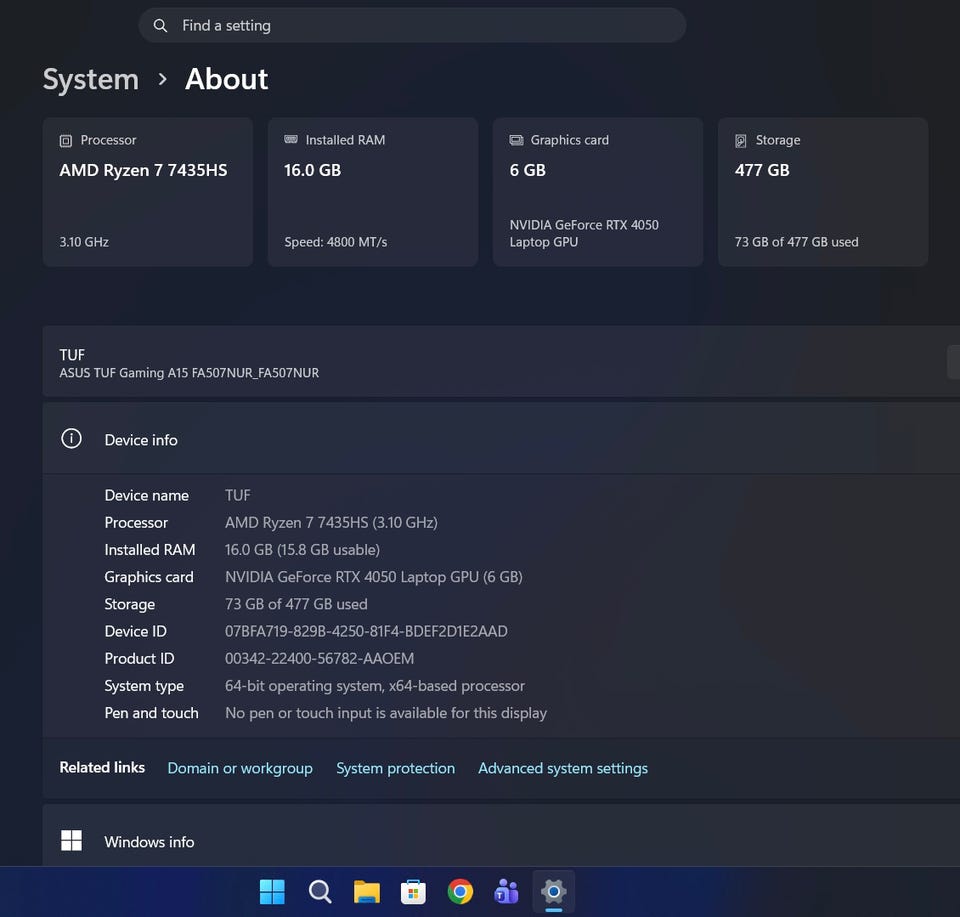This screenshot has height=917, width=960.
Task: Open Microsoft Teams from taskbar
Action: (506, 891)
